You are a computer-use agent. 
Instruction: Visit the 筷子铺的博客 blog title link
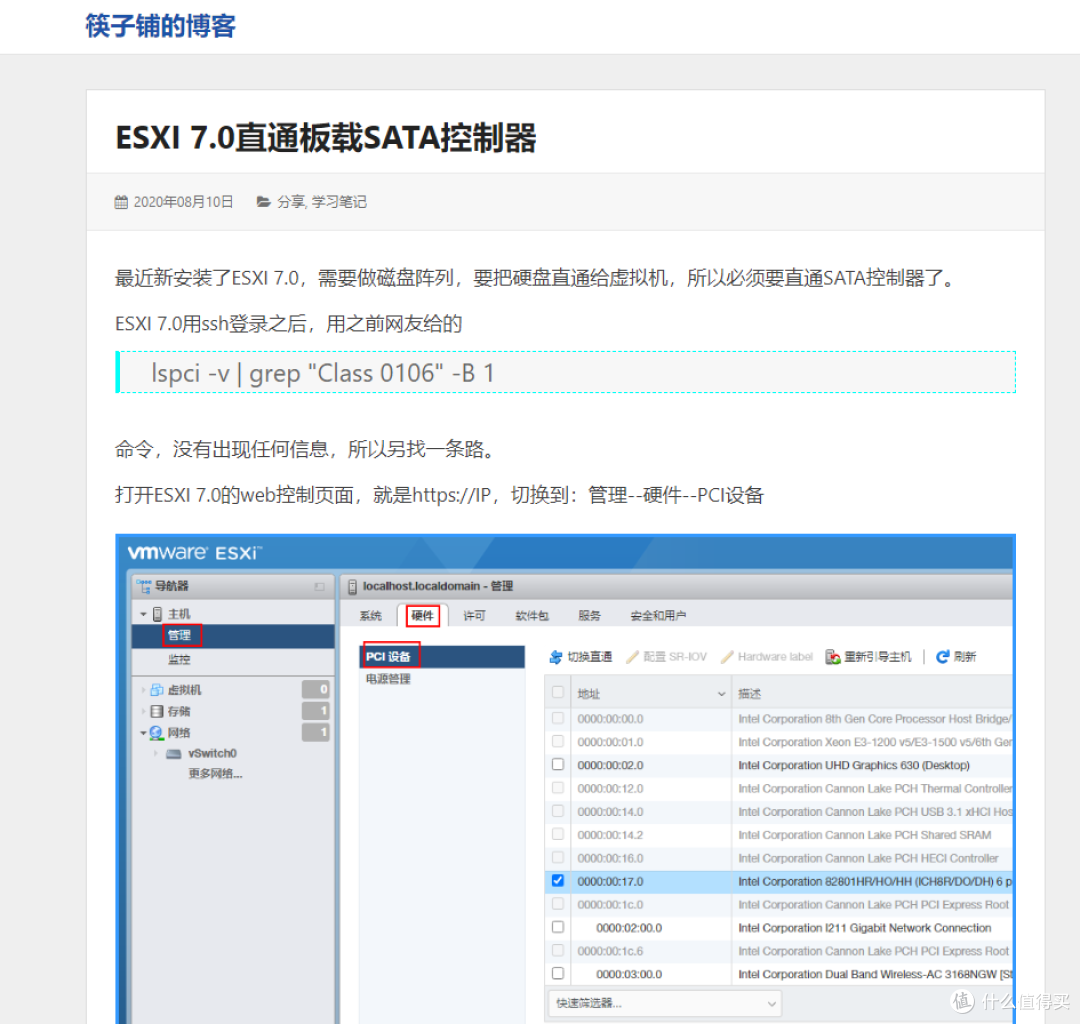pyautogui.click(x=160, y=26)
